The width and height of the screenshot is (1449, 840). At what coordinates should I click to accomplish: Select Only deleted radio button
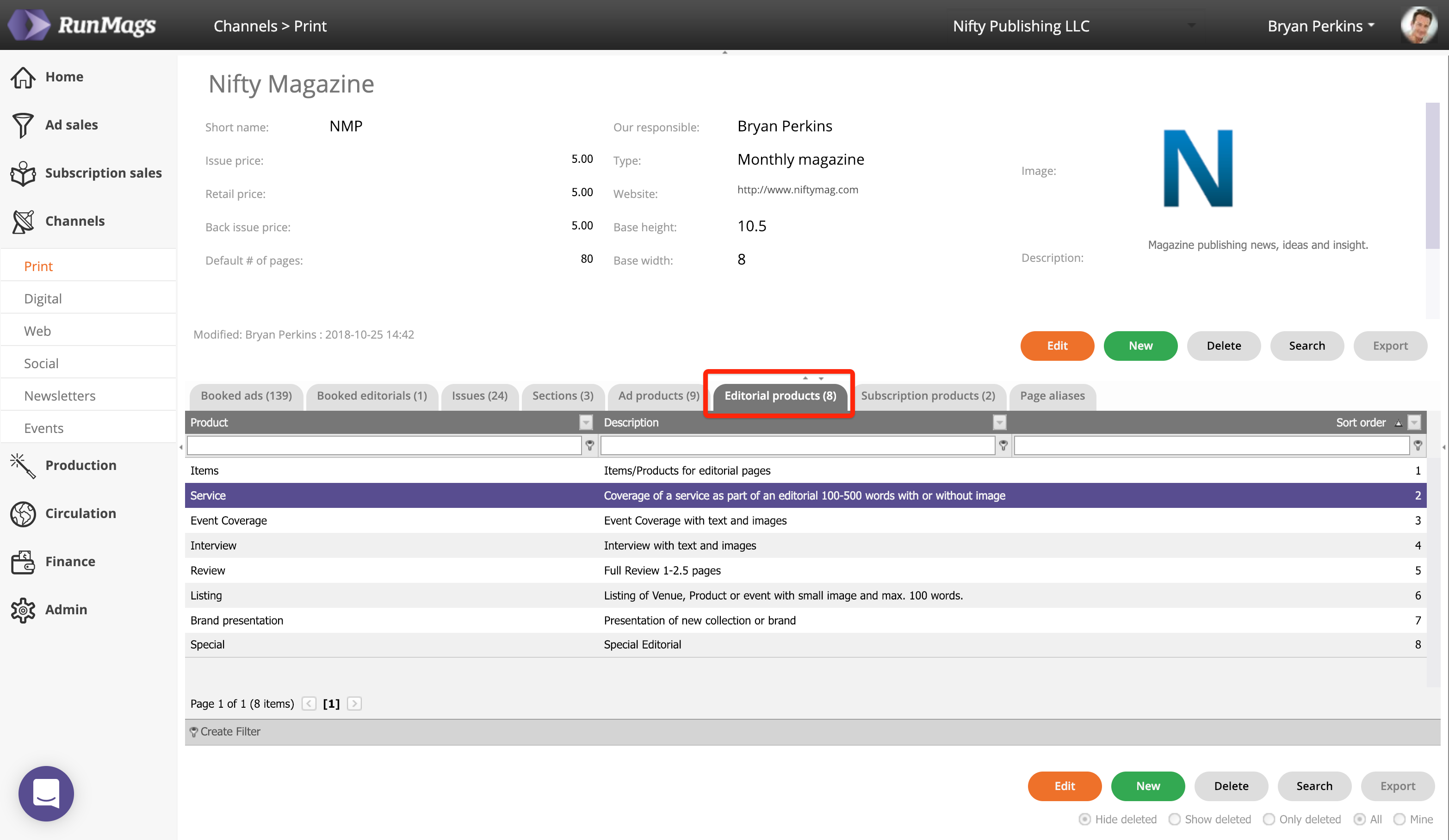pyautogui.click(x=1269, y=819)
